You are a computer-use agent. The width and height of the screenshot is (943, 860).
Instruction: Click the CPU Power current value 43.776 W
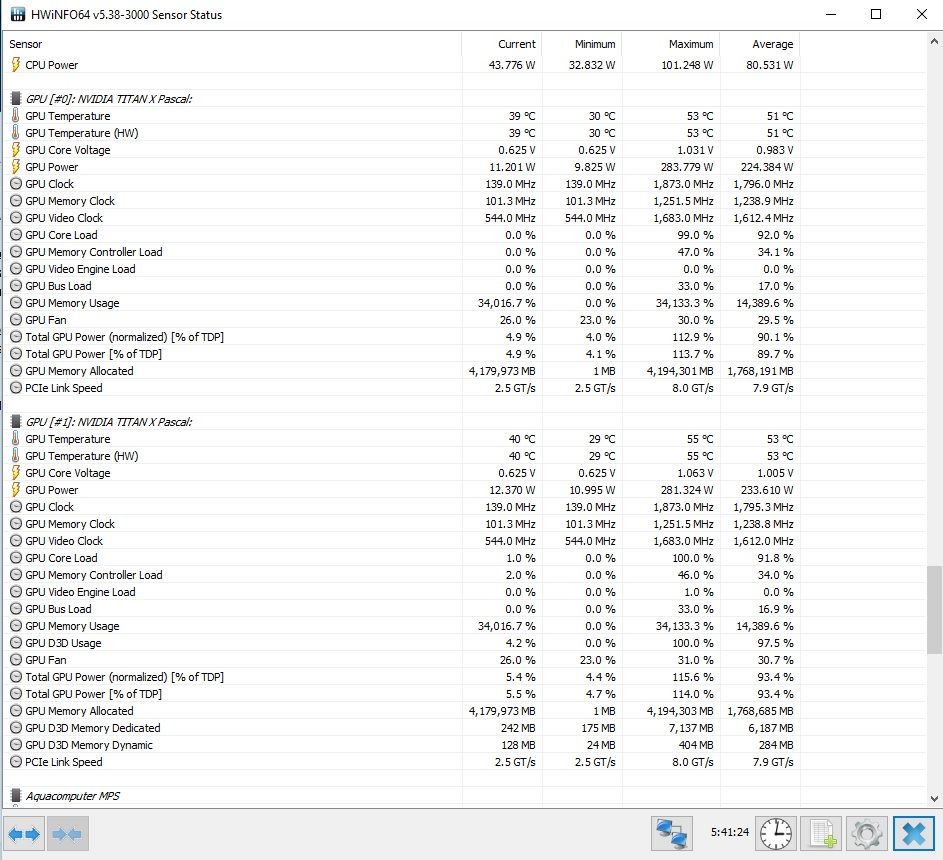coord(512,65)
